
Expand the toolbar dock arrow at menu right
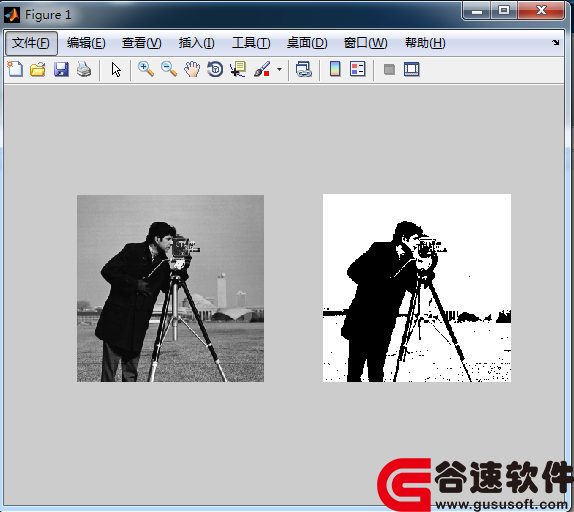[x=556, y=42]
